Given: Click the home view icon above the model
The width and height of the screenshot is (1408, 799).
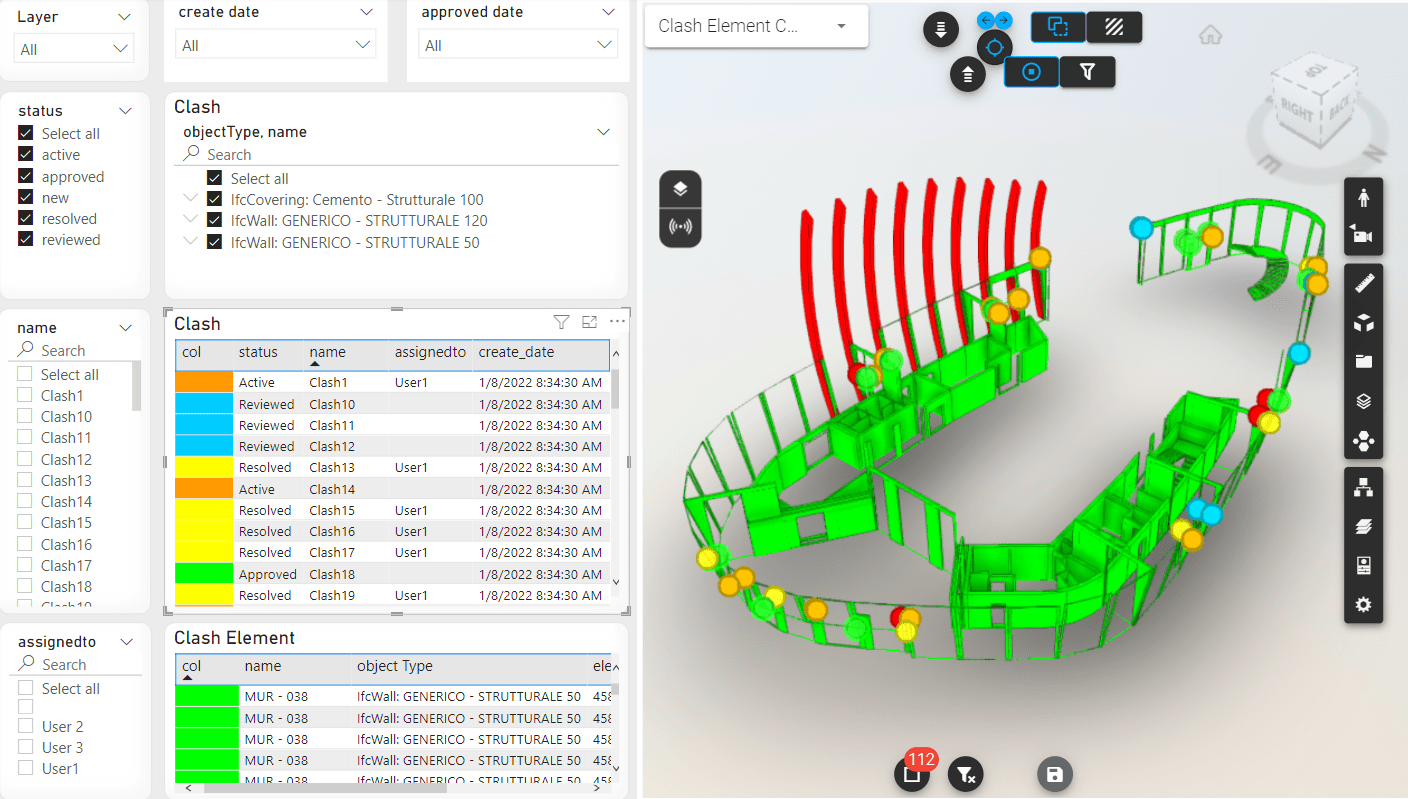Looking at the screenshot, I should (x=1210, y=34).
